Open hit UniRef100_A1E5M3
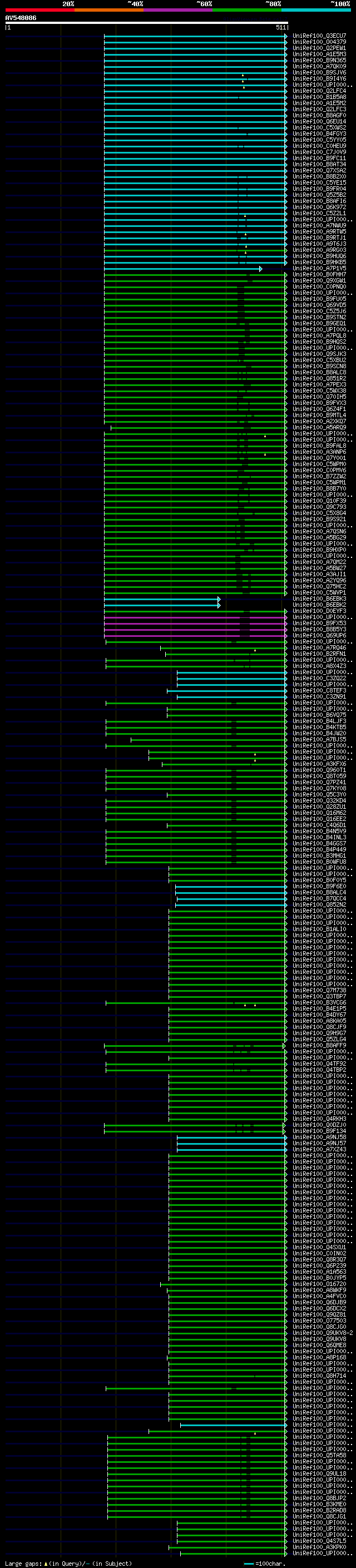Image resolution: width=356 pixels, height=1568 pixels. click(319, 54)
